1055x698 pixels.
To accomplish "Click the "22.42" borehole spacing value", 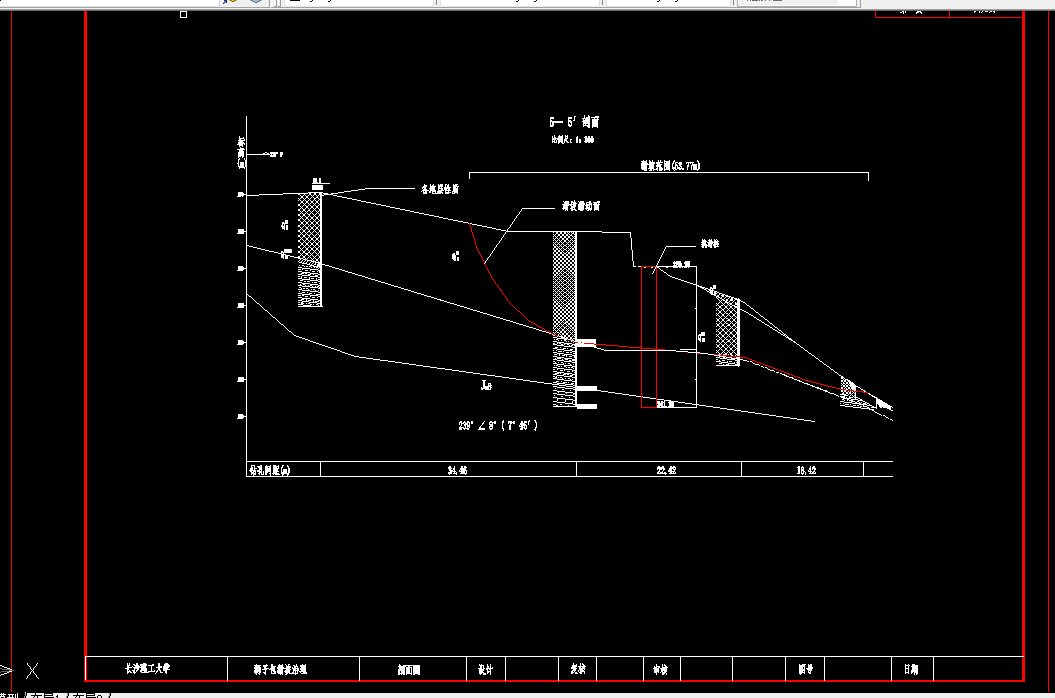I will click(x=665, y=470).
